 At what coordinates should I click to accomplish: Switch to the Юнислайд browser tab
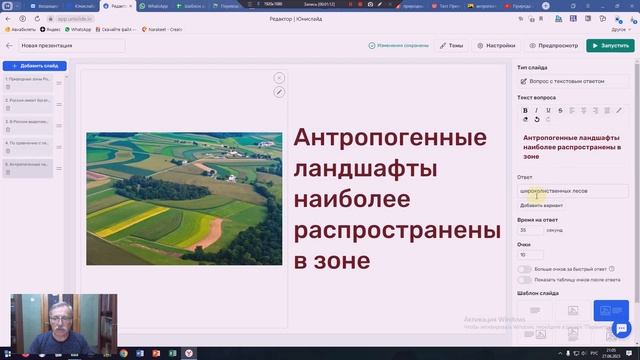pos(80,6)
